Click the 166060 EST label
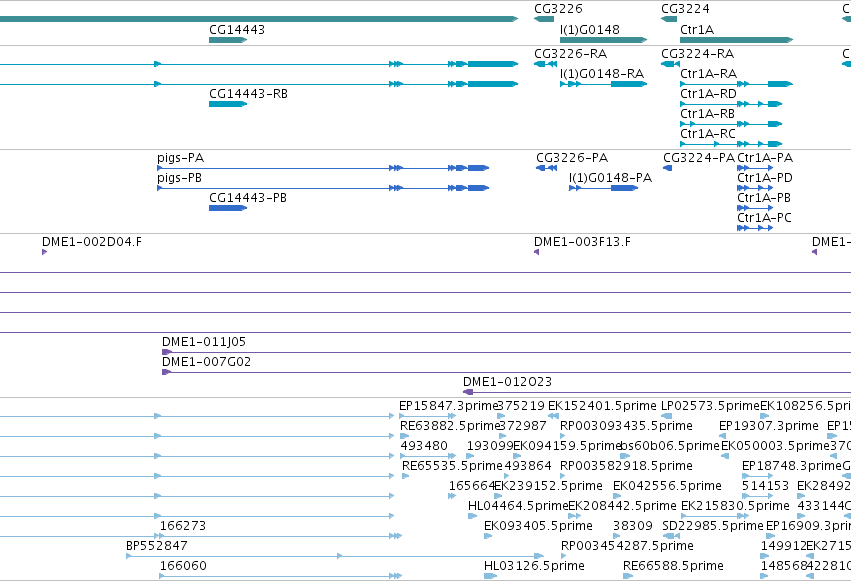Image resolution: width=851 pixels, height=581 pixels. 183,566
